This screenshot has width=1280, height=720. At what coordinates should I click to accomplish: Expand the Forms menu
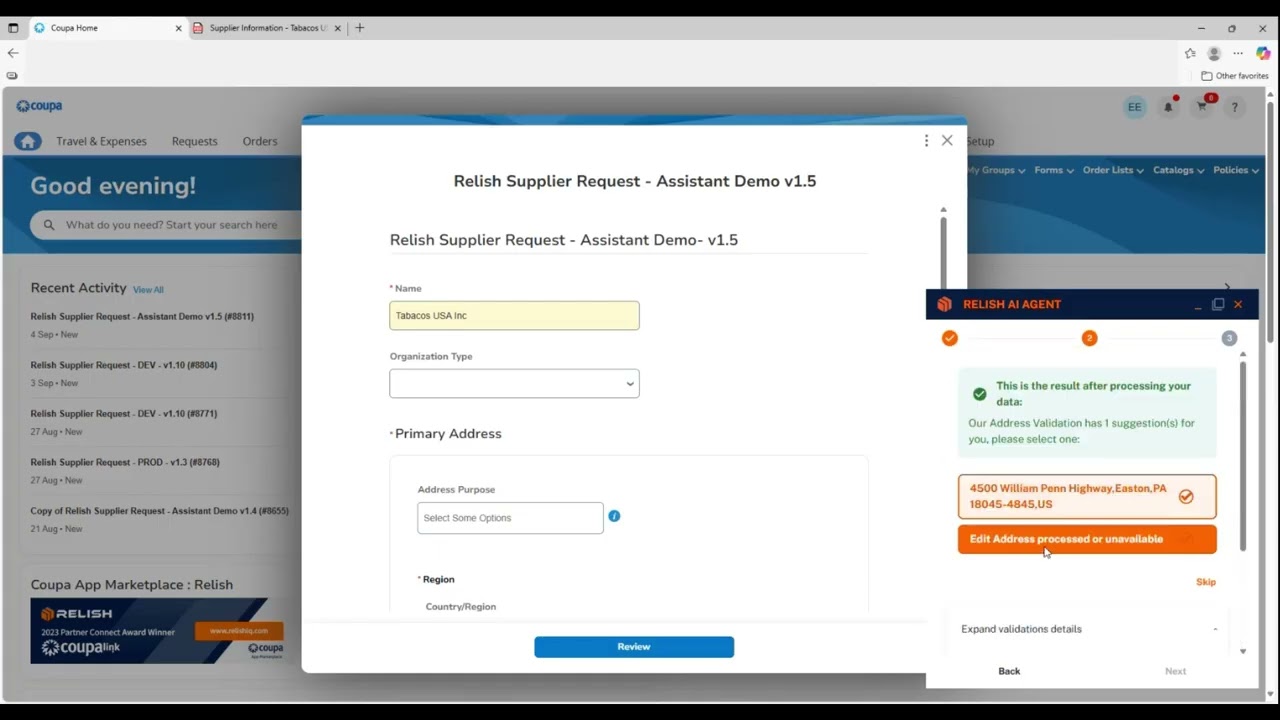click(x=1054, y=170)
